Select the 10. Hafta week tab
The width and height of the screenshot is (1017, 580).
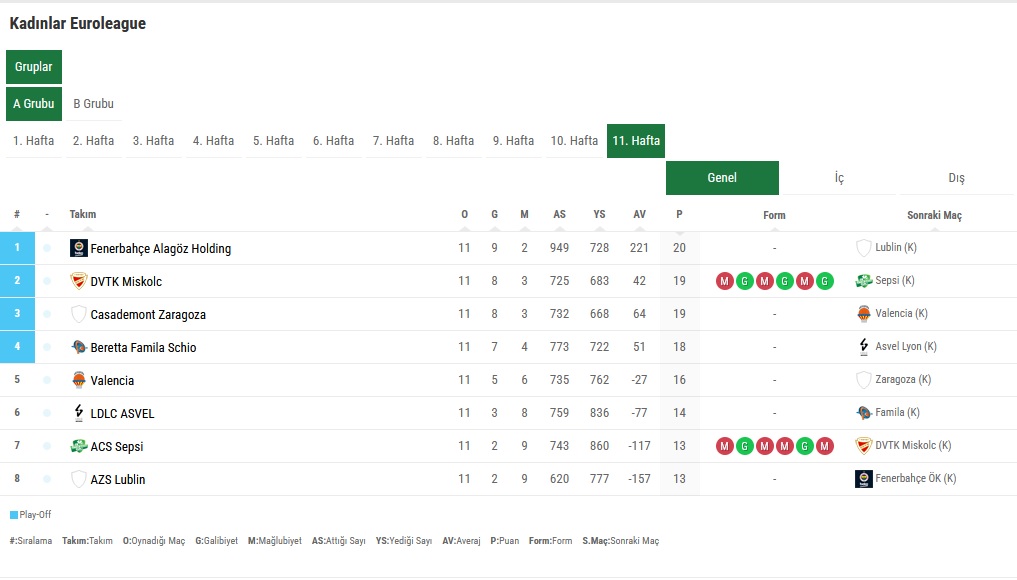point(574,141)
